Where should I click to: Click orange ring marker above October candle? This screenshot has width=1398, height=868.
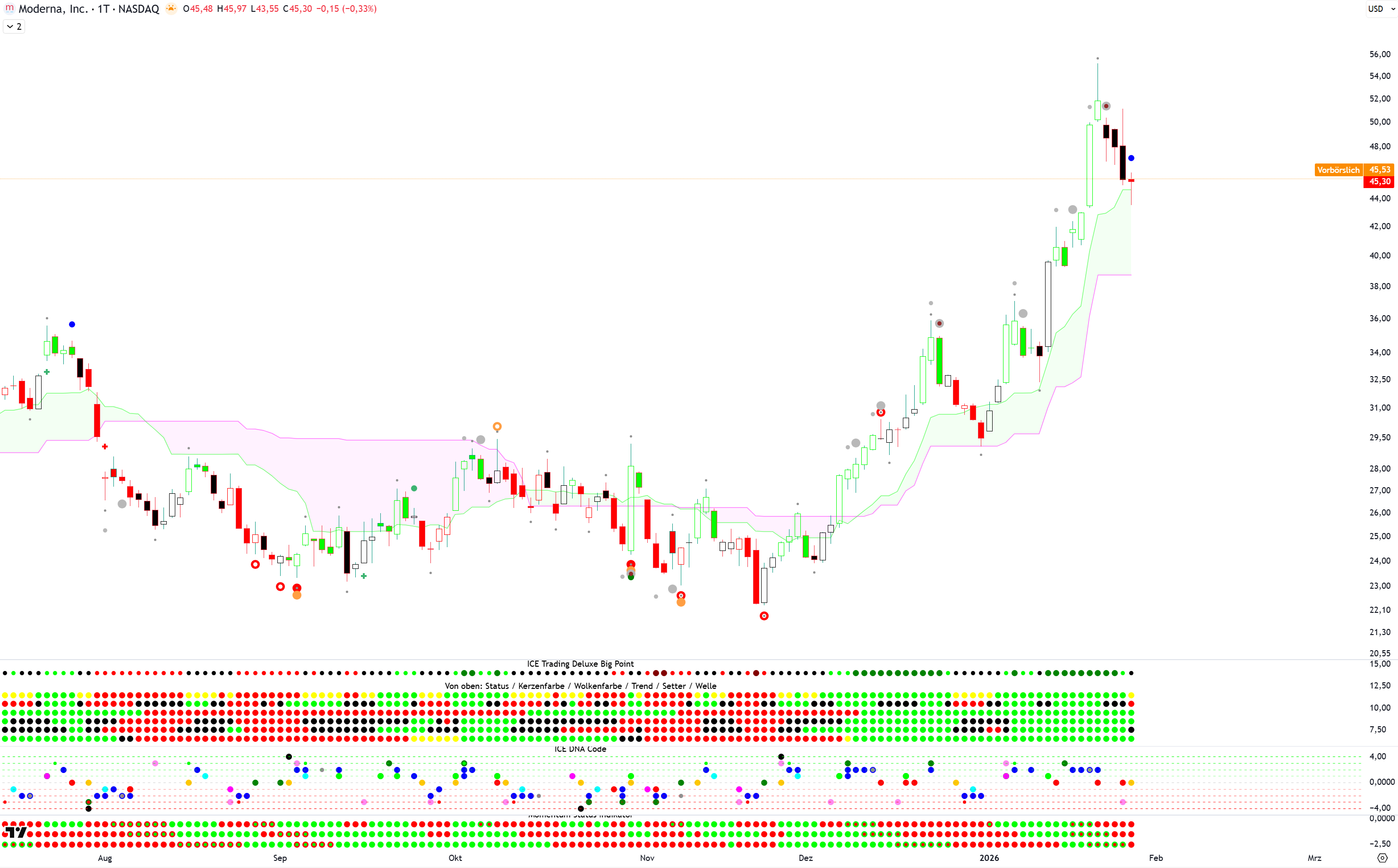pyautogui.click(x=497, y=427)
